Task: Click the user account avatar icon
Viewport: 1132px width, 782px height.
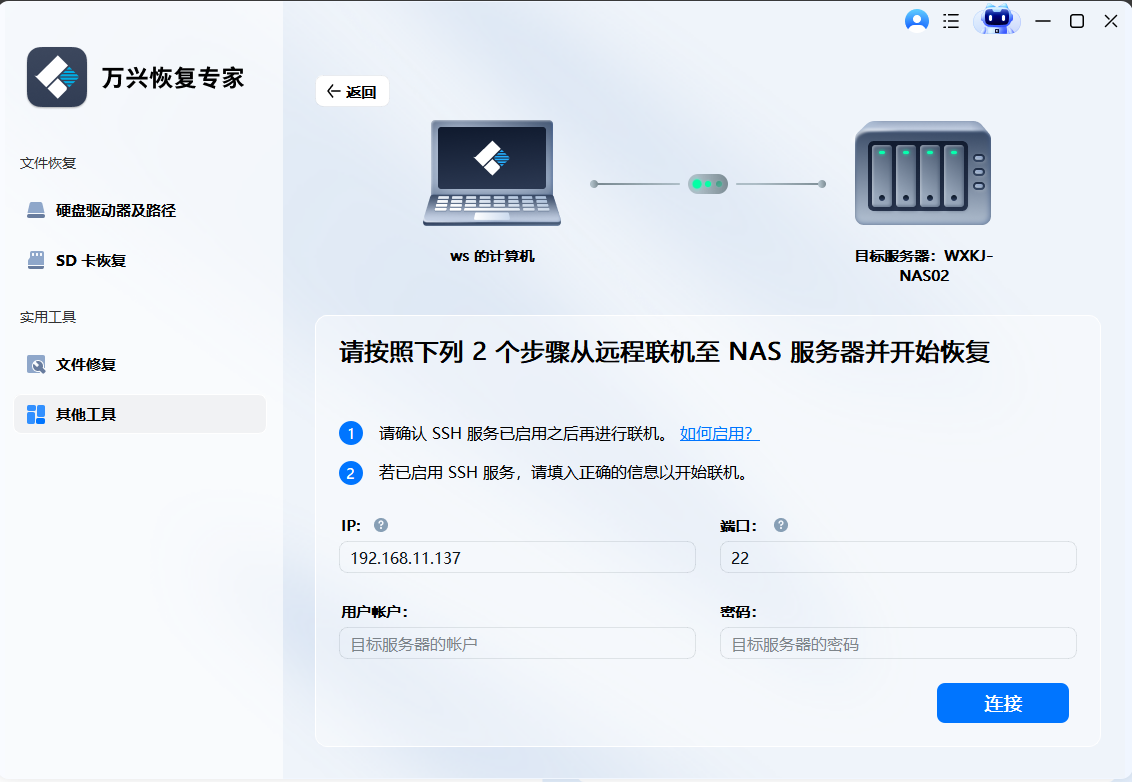Action: click(916, 21)
